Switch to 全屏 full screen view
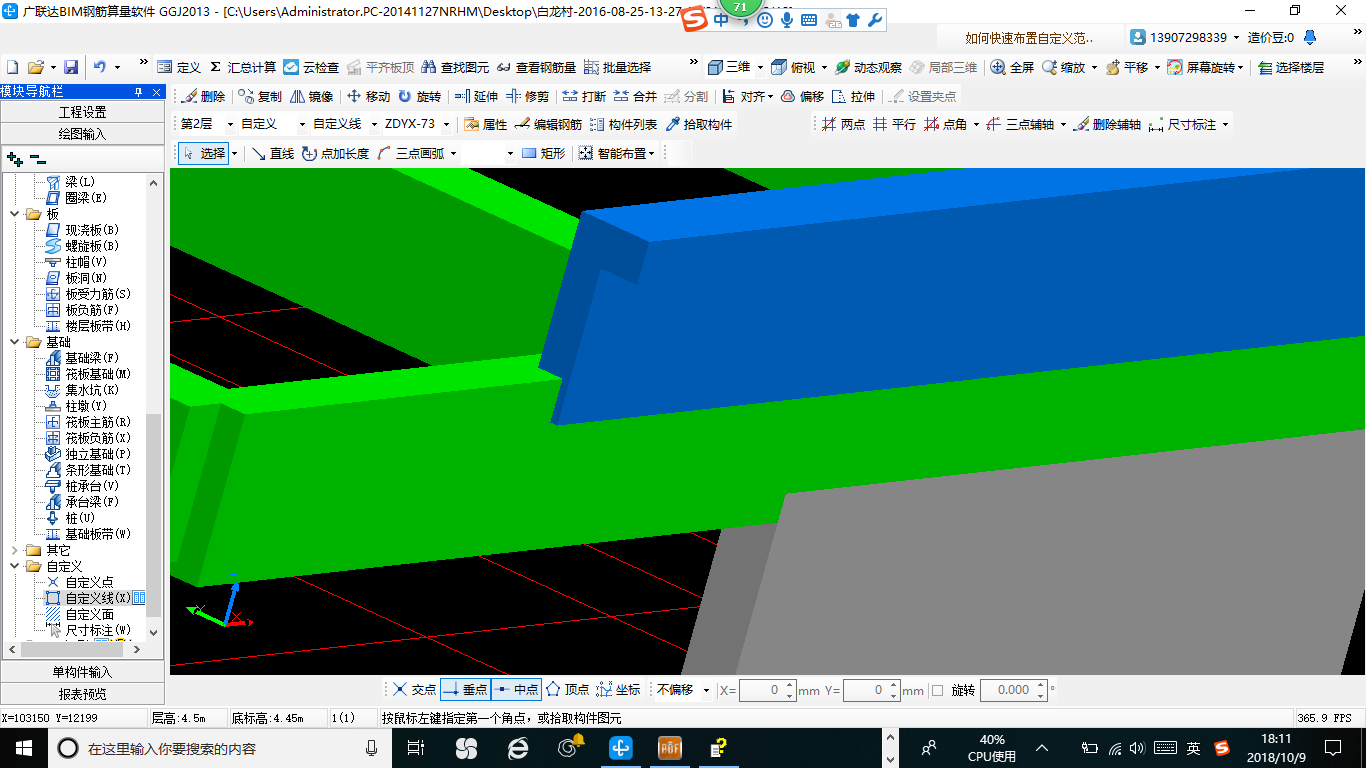This screenshot has width=1366, height=768. (1012, 67)
